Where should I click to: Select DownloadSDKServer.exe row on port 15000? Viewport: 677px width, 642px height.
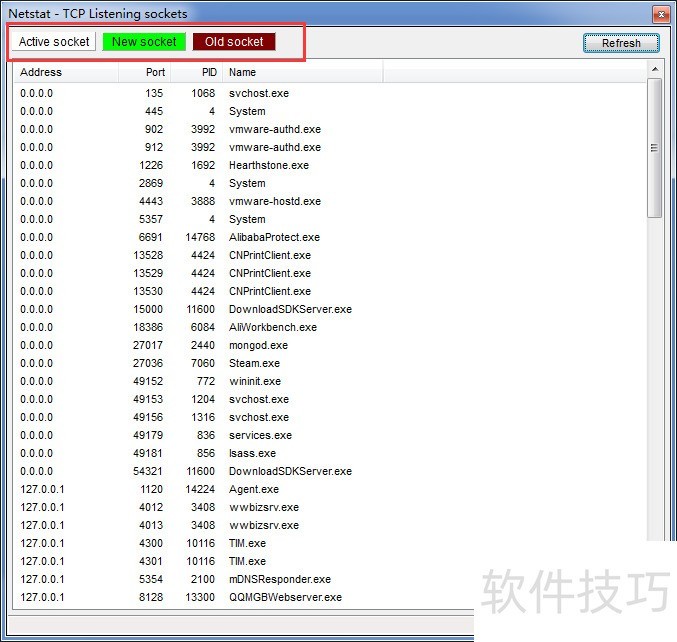point(330,309)
